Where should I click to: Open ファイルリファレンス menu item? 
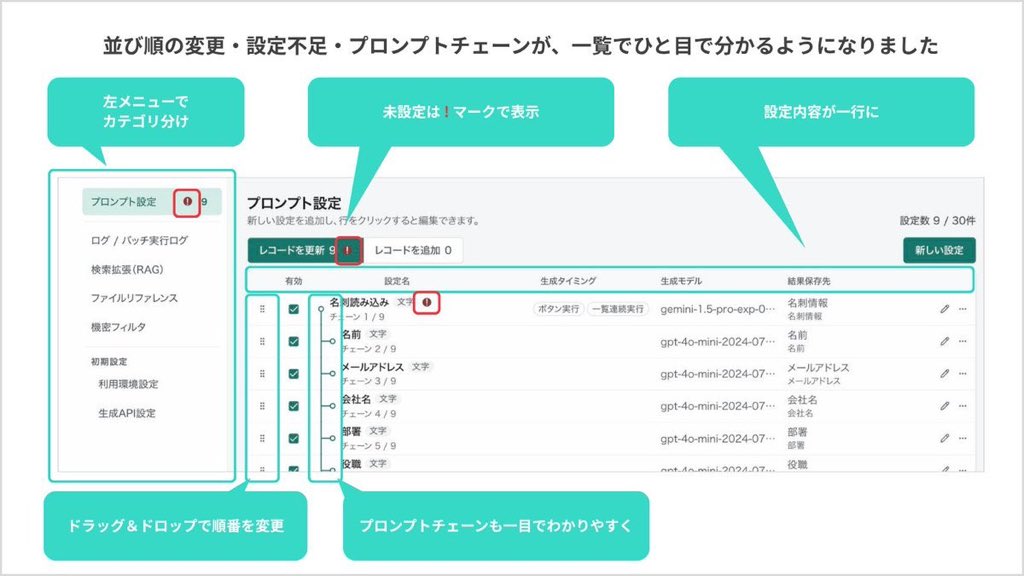click(x=134, y=298)
